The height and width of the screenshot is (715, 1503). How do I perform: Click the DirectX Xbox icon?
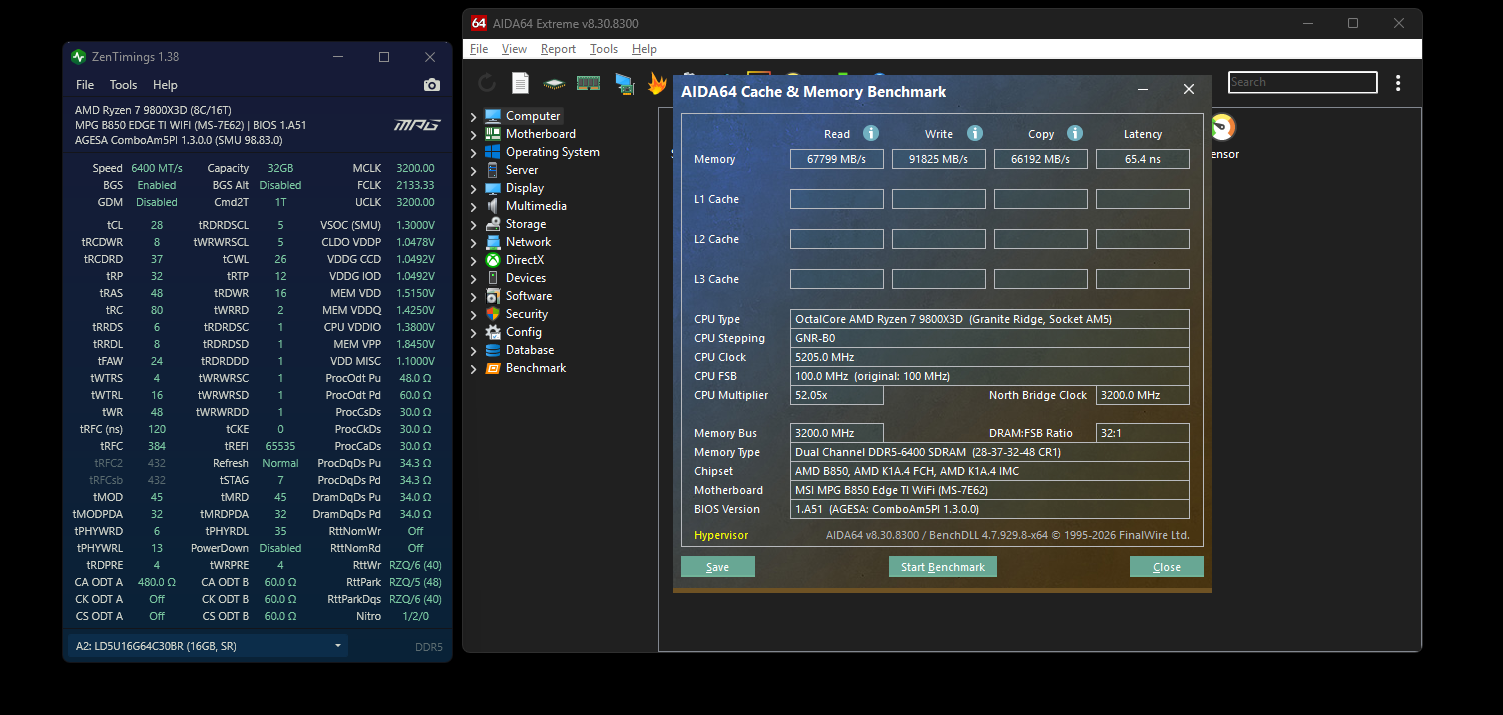493,260
